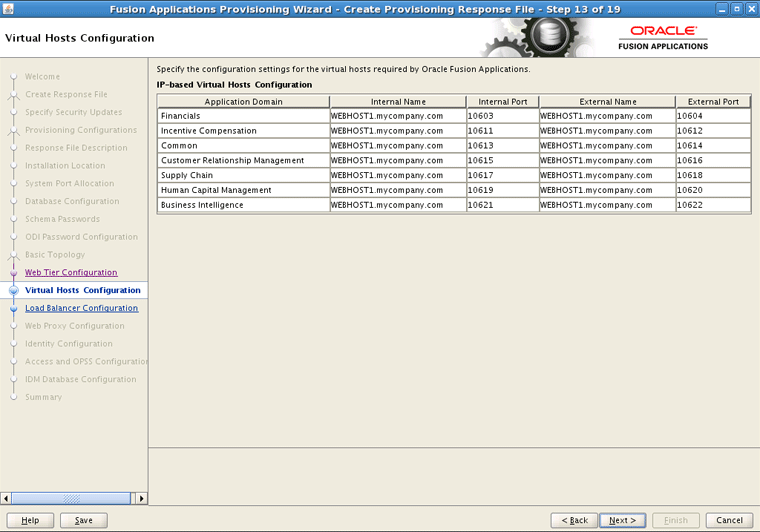Edit Customer Relationship Management external port 10616

tap(713, 160)
